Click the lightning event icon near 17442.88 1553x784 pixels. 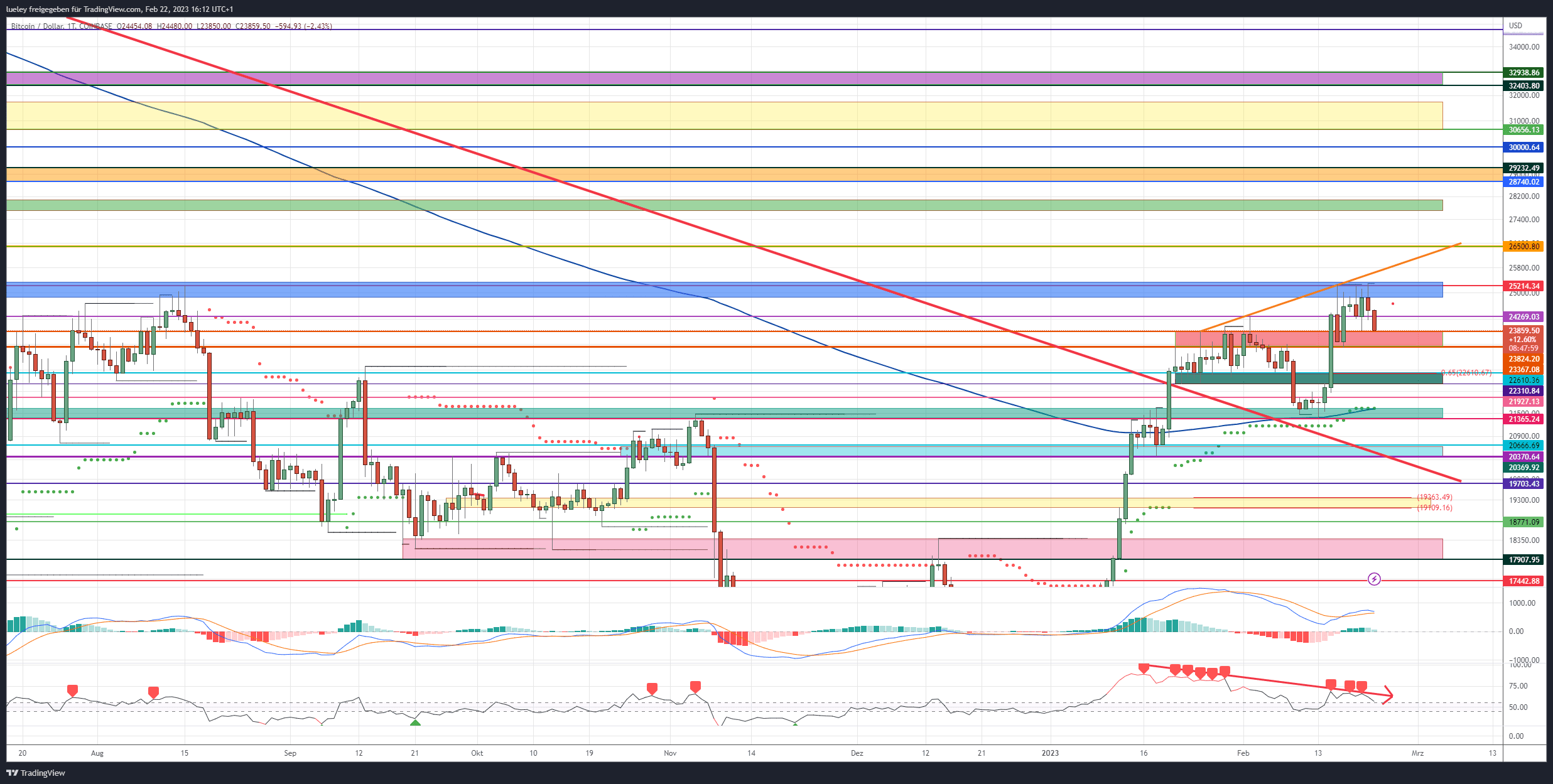[1374, 579]
